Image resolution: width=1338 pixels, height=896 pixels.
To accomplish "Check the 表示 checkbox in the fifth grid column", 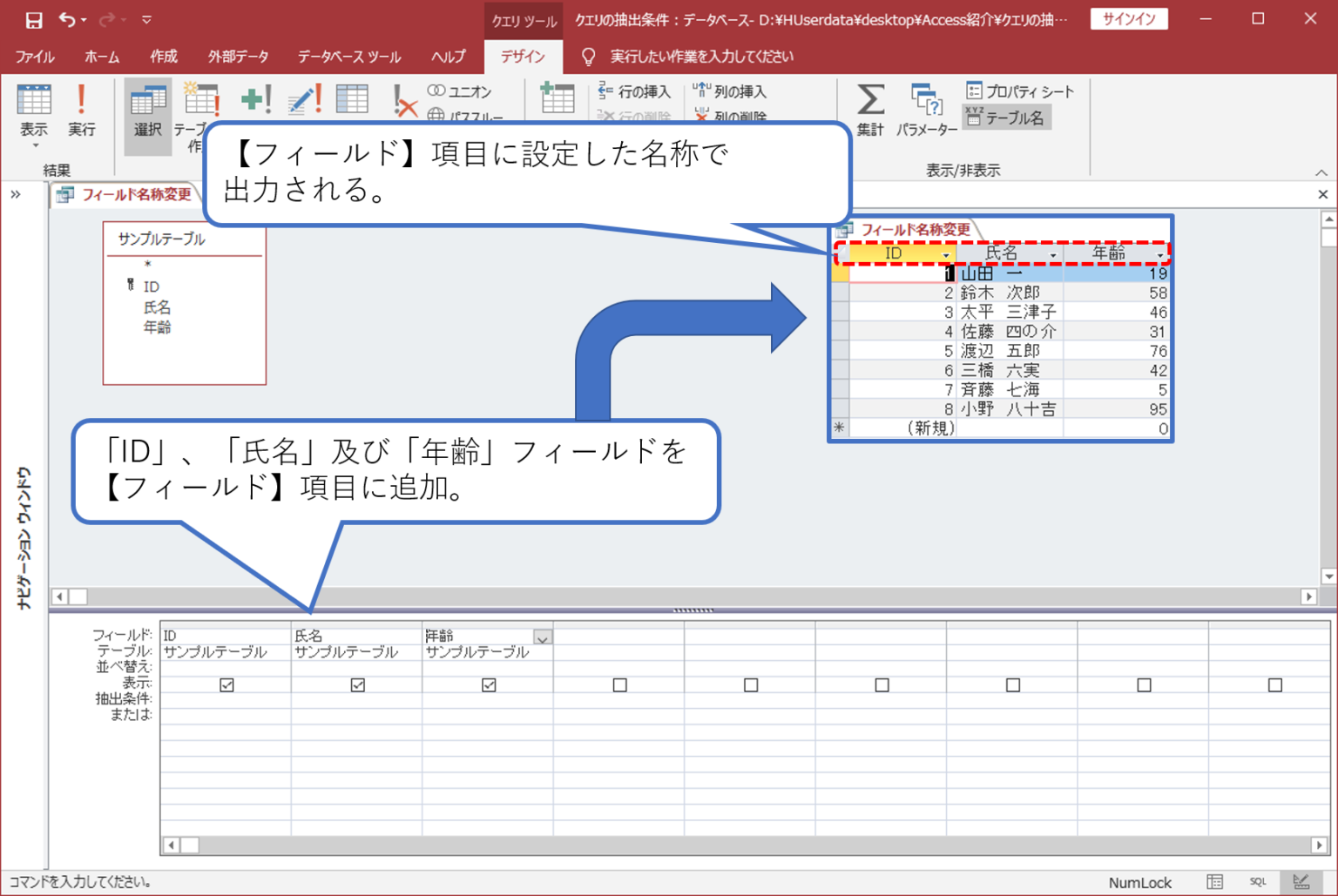I will tap(751, 685).
